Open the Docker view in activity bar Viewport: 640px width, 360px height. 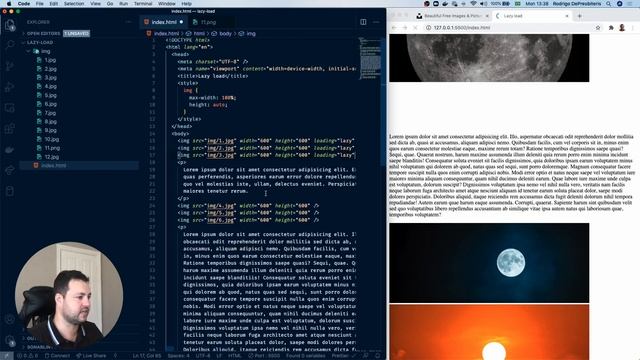[9, 150]
